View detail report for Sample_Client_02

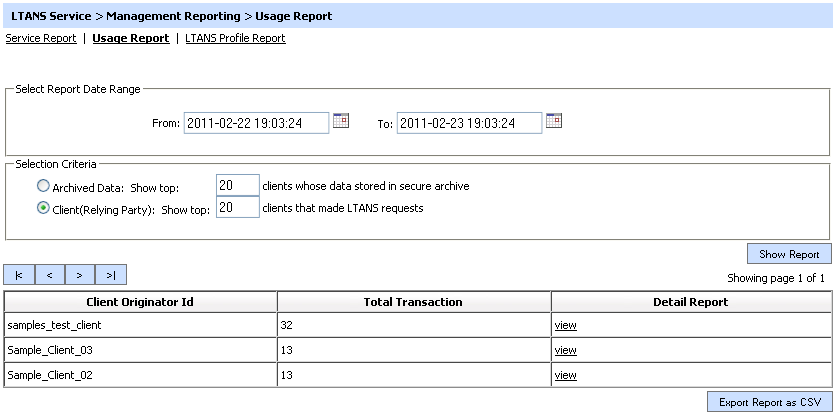(x=565, y=375)
